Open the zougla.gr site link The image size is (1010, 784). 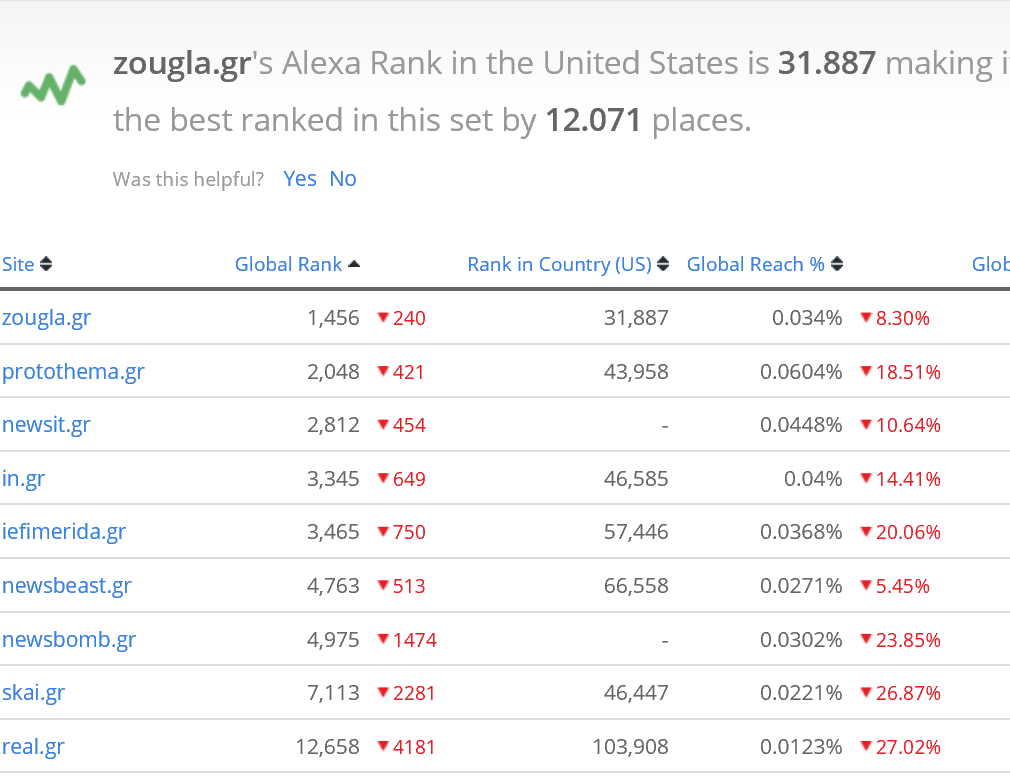pyautogui.click(x=46, y=318)
